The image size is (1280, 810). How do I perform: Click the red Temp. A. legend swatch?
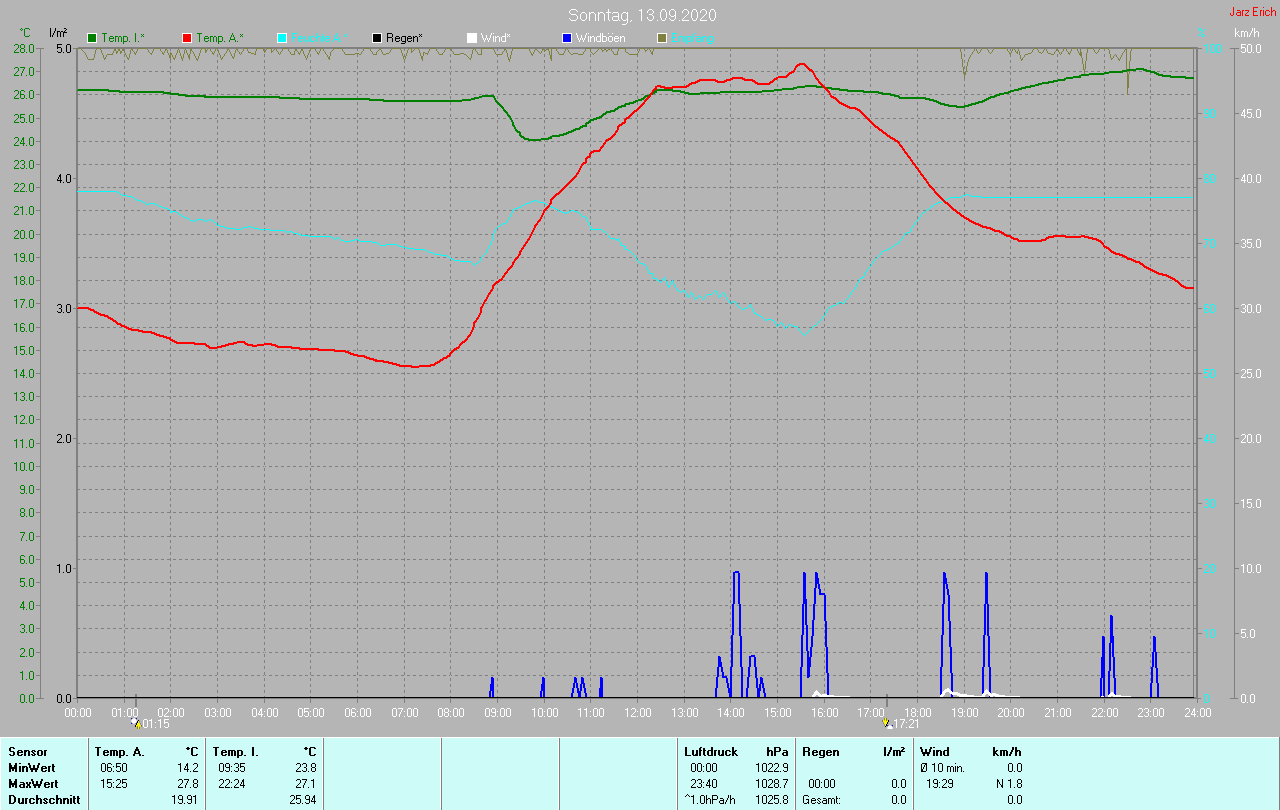coord(187,38)
